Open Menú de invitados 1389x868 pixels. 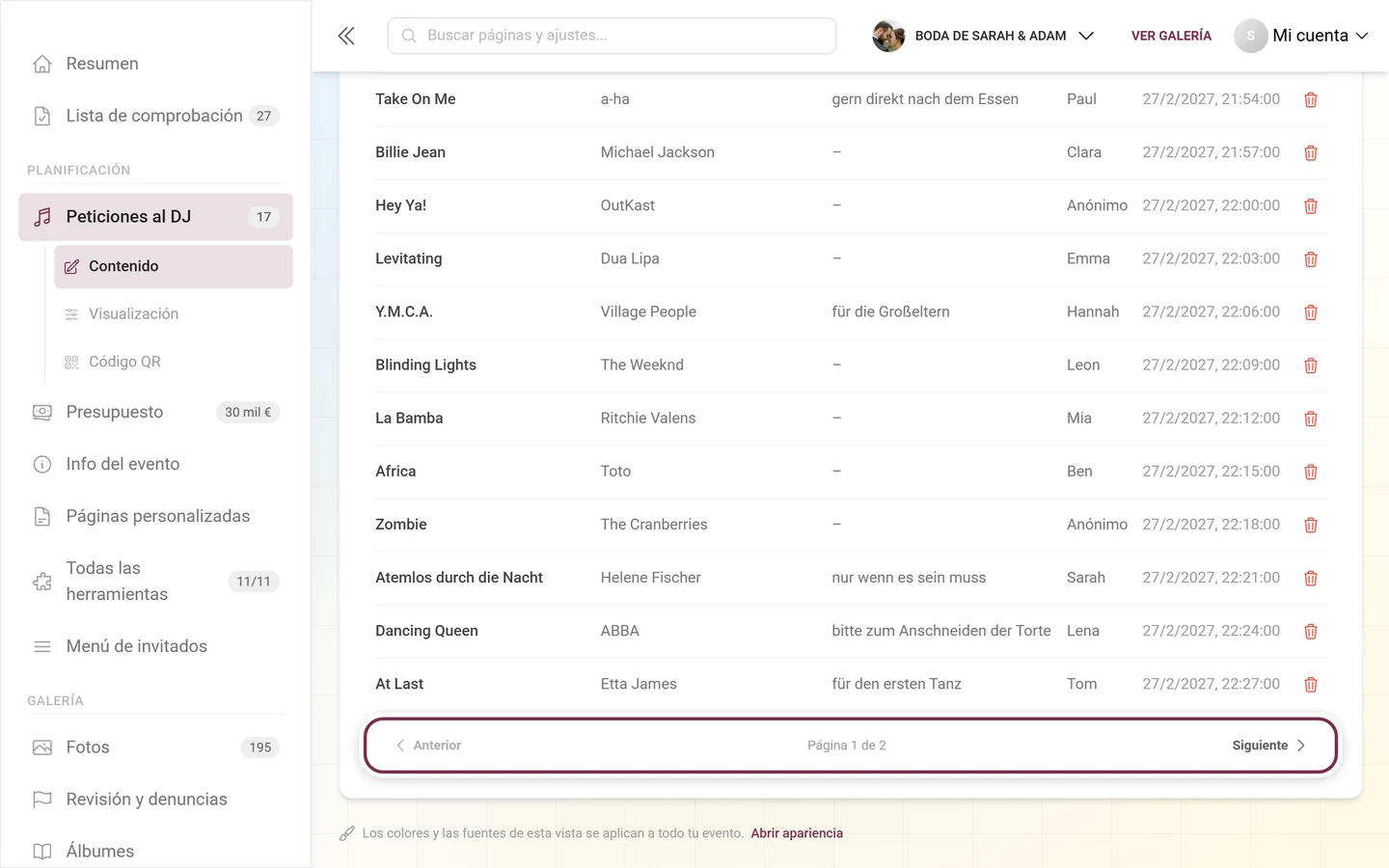click(155, 646)
